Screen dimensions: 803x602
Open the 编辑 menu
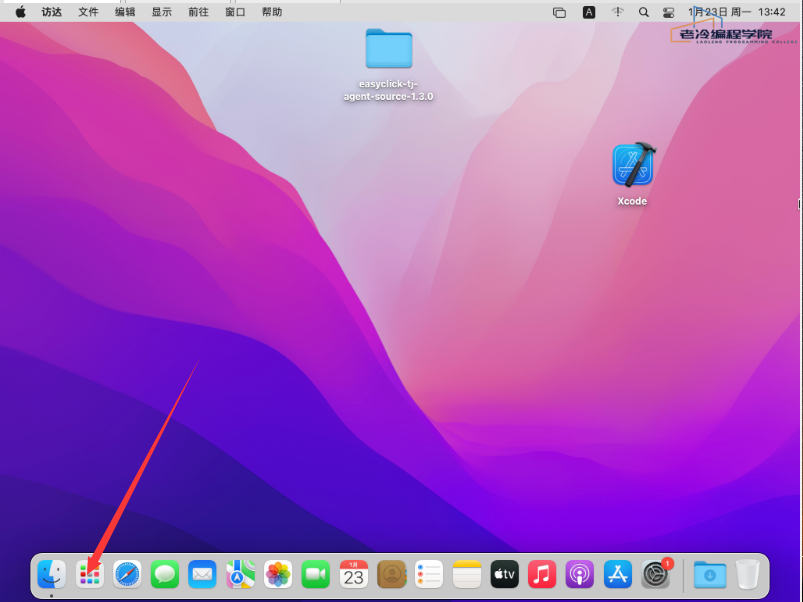[125, 12]
